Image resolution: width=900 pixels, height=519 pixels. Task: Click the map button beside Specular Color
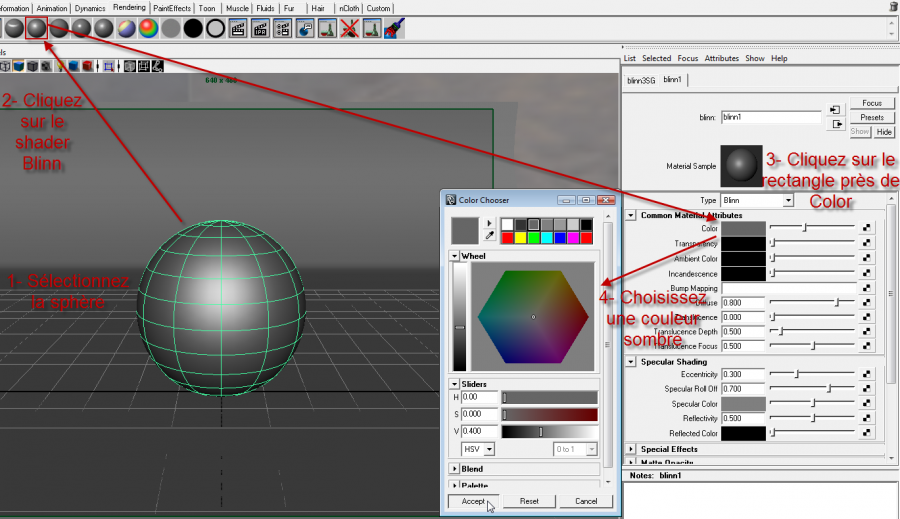coord(866,404)
